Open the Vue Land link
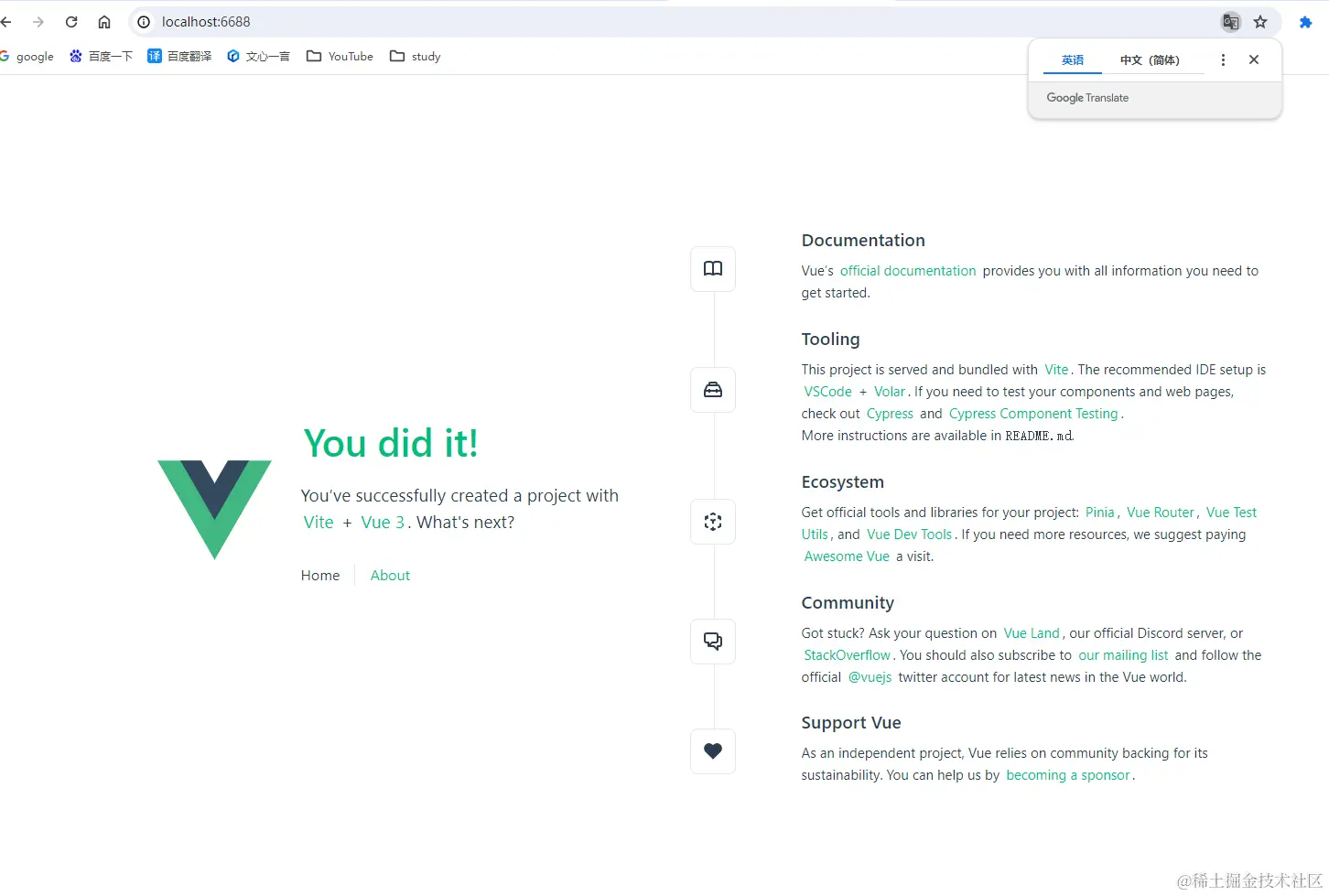The image size is (1329, 896). click(x=1032, y=633)
